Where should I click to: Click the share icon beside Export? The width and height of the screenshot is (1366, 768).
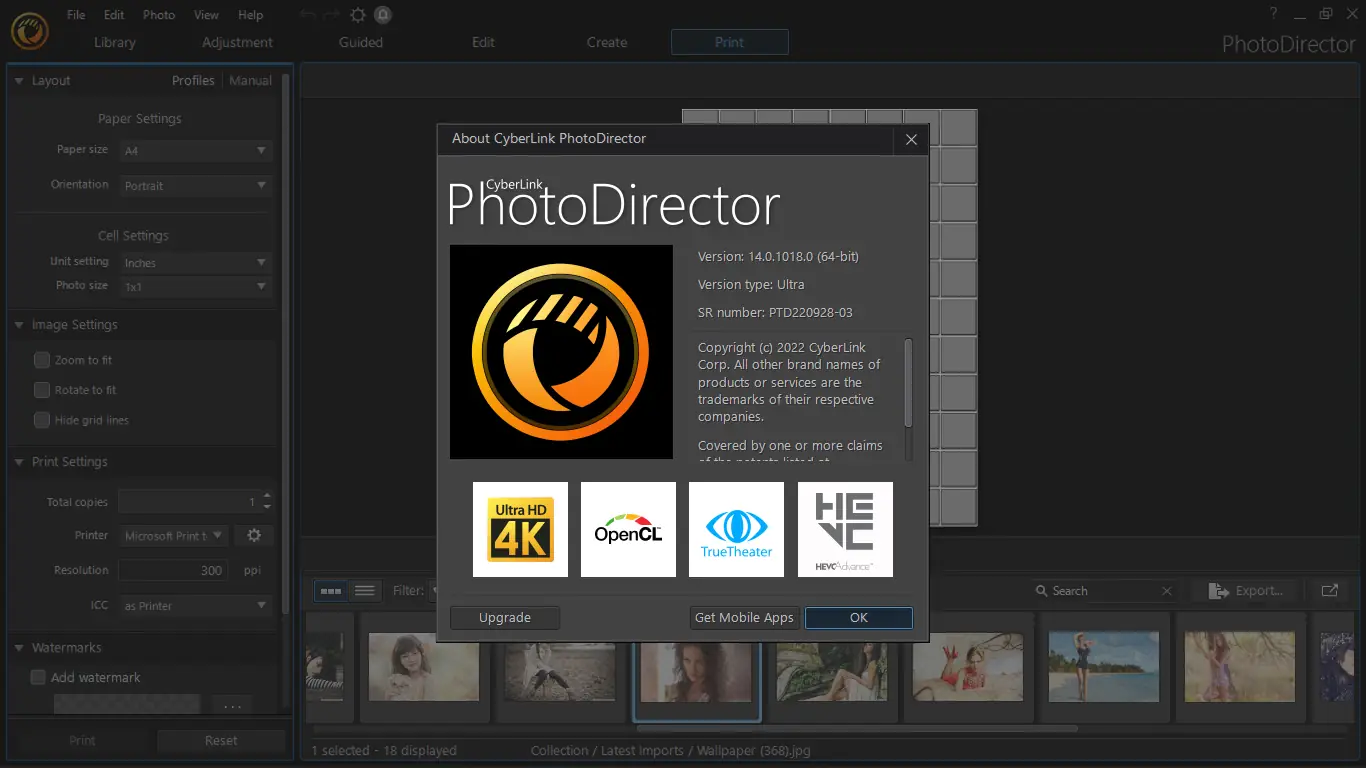[1329, 591]
